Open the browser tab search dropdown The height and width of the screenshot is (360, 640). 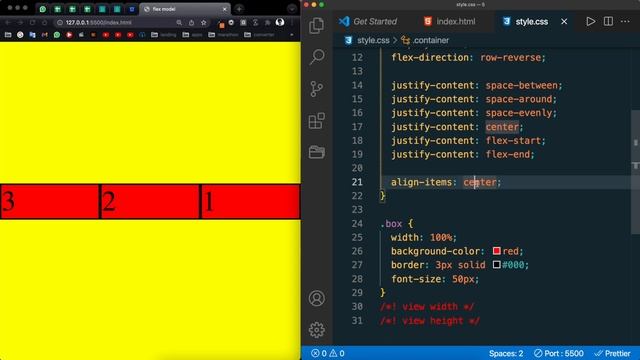coord(291,9)
